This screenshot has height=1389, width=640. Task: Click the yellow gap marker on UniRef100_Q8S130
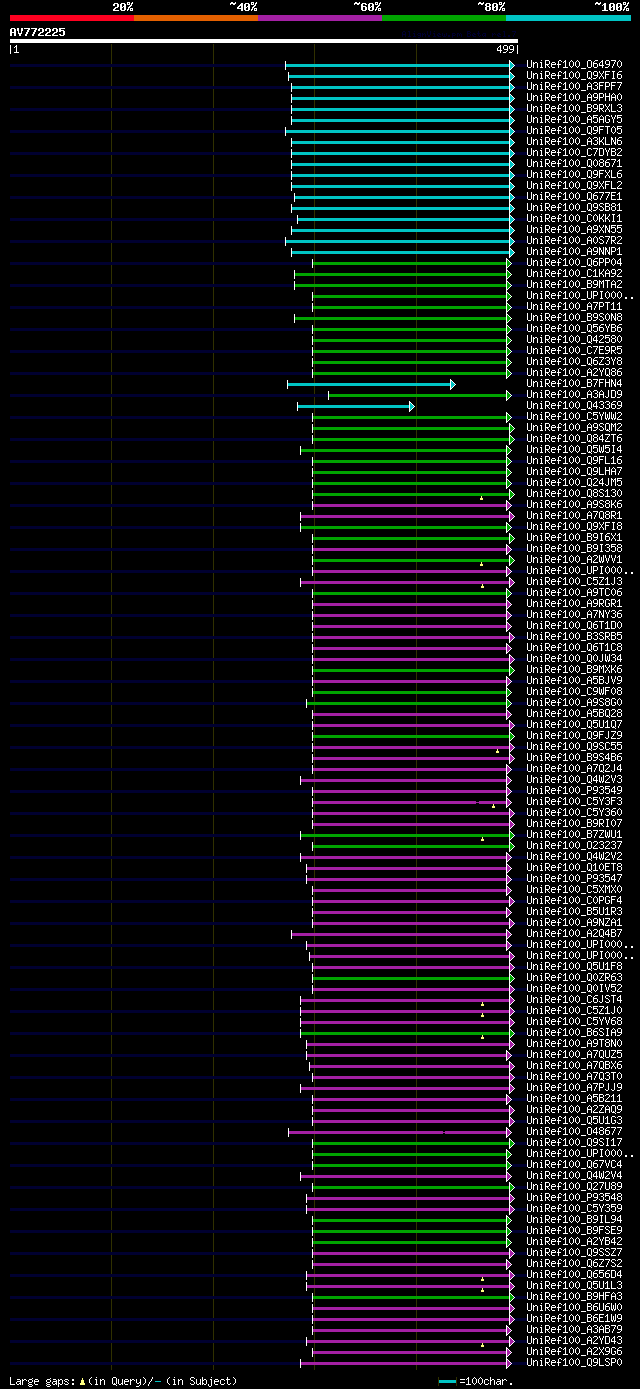click(x=481, y=497)
